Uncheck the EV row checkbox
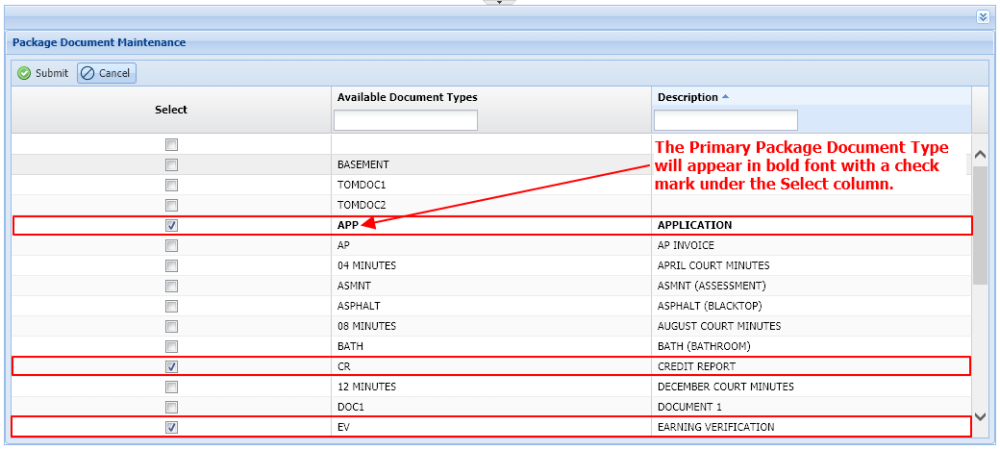Viewport: 1000px width, 450px height. [171, 428]
